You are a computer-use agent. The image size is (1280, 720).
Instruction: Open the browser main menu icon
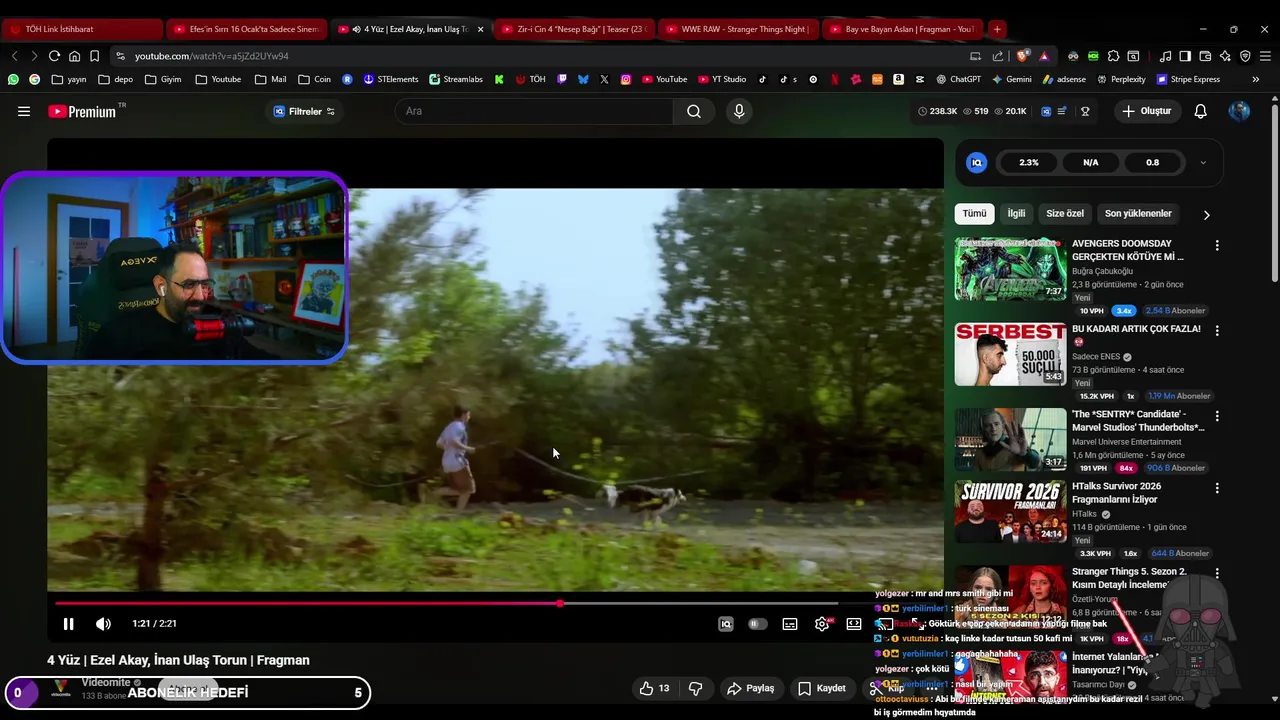1265,56
